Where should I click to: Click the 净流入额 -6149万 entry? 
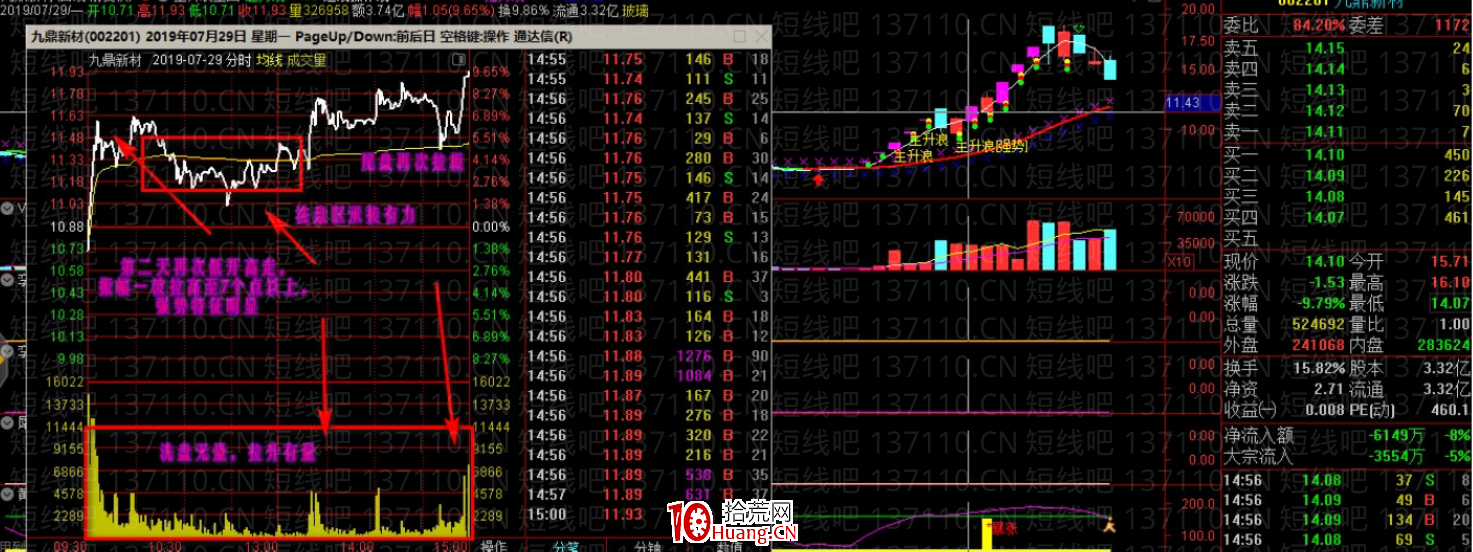(1347, 435)
